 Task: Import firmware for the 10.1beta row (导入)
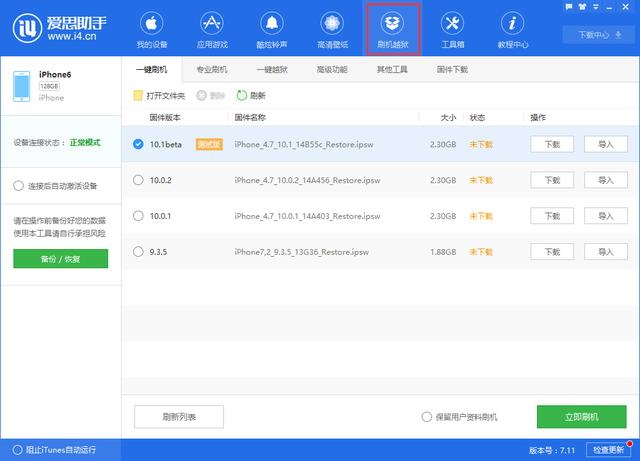(606, 144)
